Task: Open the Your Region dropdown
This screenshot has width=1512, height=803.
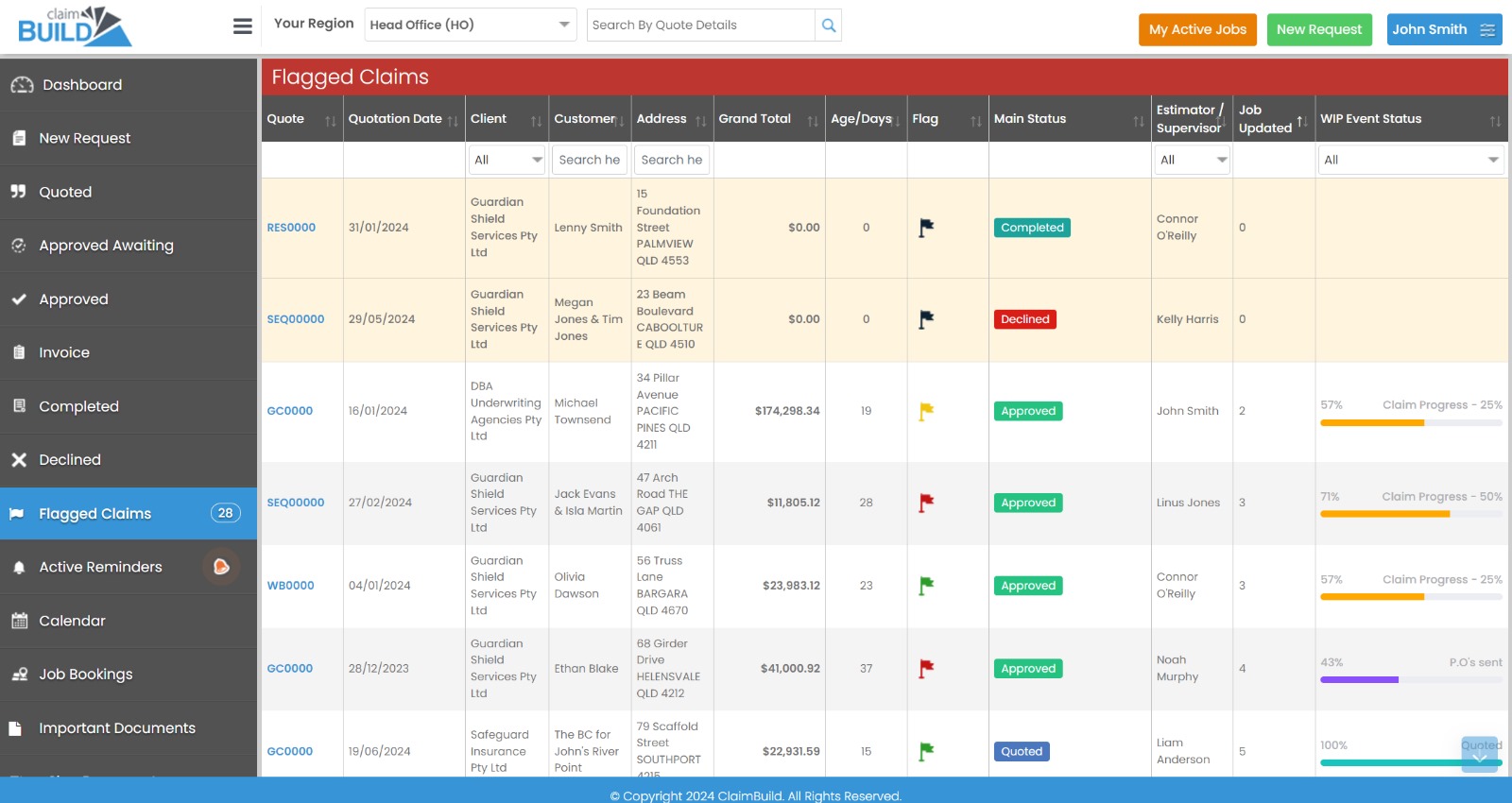Action: pos(470,26)
